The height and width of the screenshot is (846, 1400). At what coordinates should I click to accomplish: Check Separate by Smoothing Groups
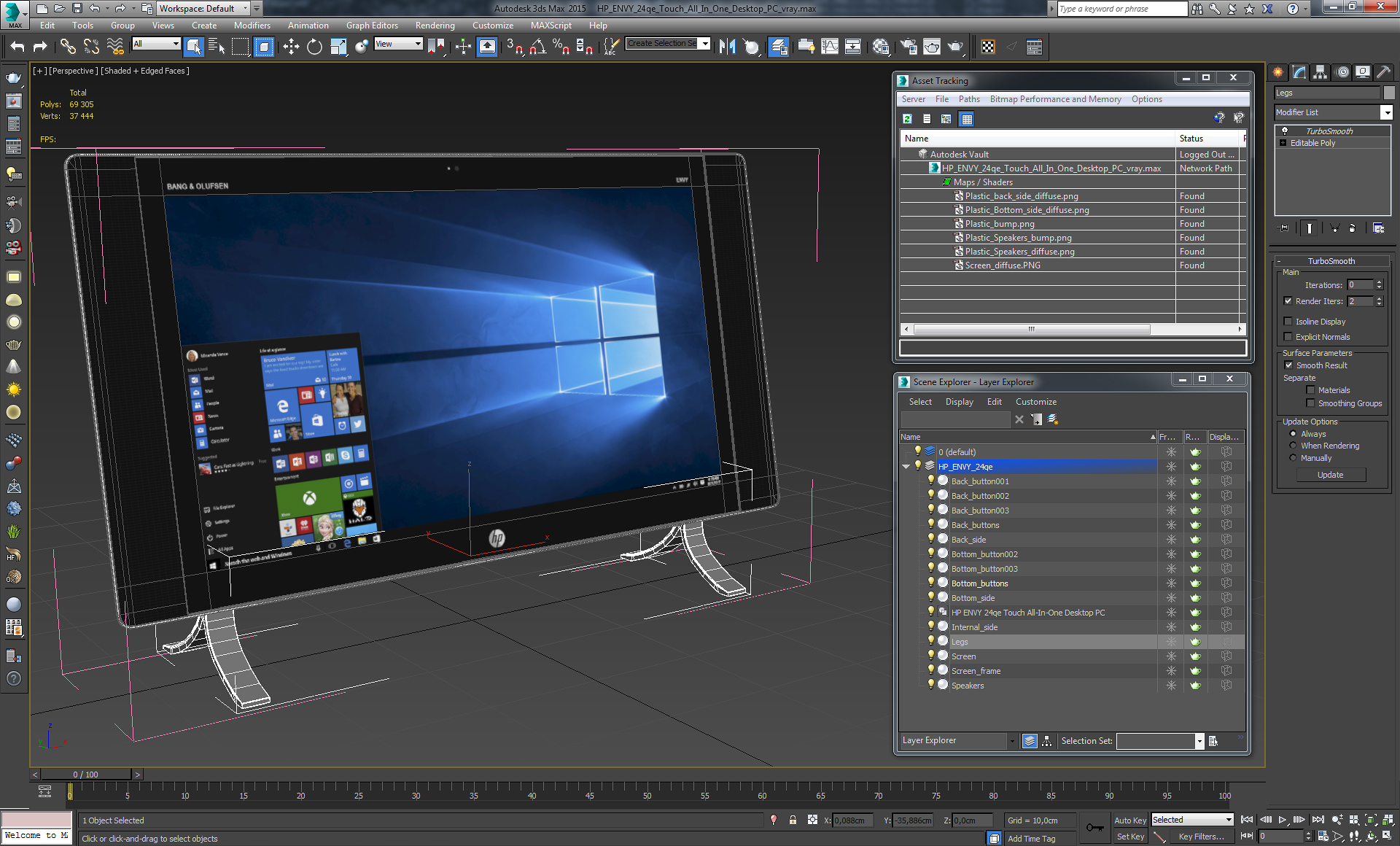(x=1310, y=403)
